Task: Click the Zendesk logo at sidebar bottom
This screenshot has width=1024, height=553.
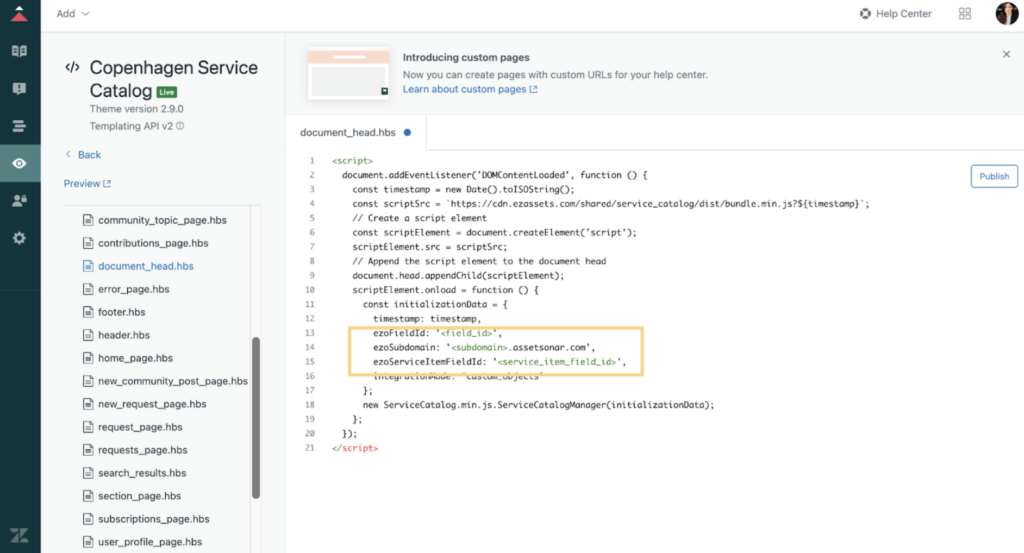Action: [x=20, y=535]
